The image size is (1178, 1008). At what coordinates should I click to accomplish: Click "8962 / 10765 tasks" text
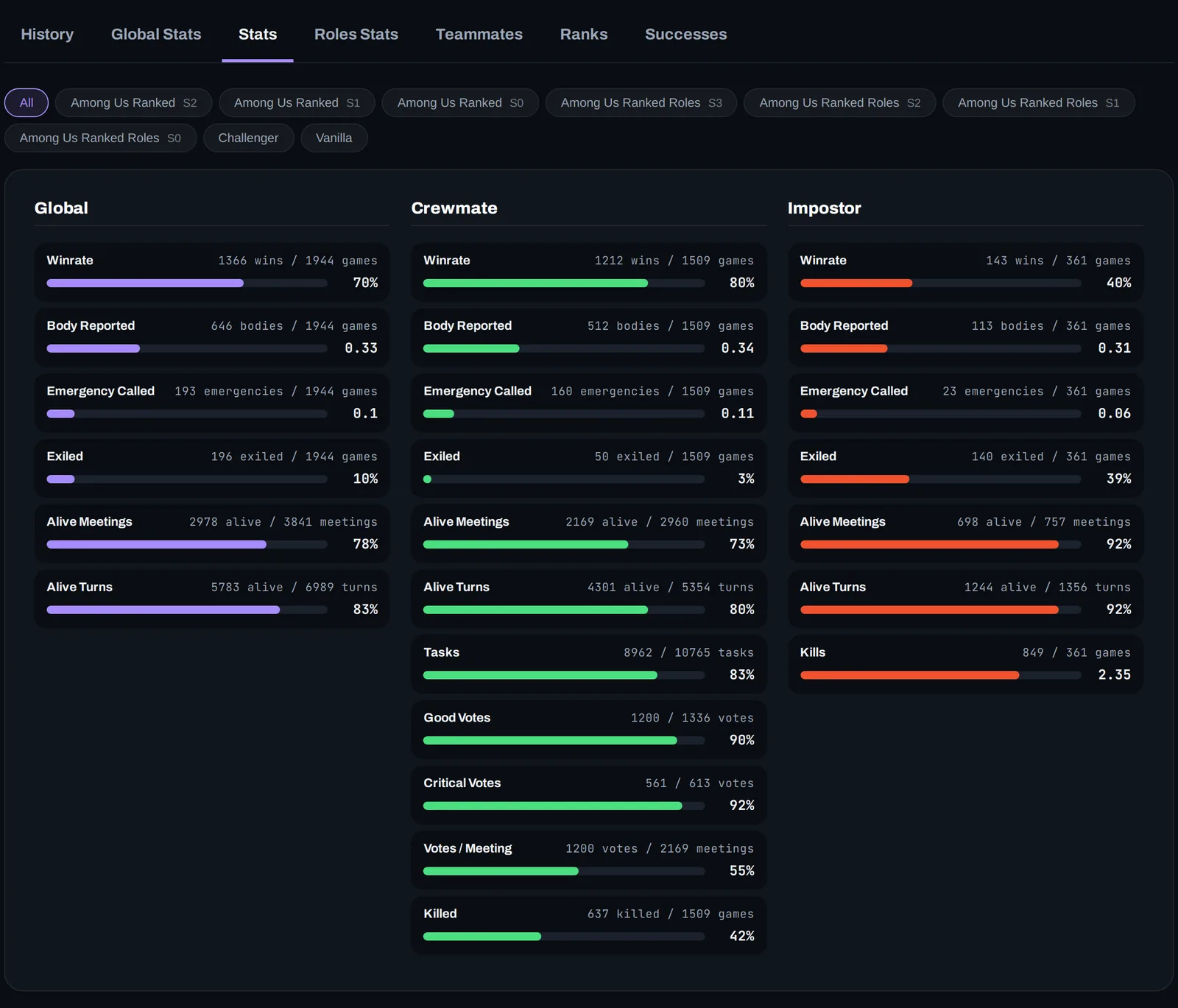(x=689, y=653)
